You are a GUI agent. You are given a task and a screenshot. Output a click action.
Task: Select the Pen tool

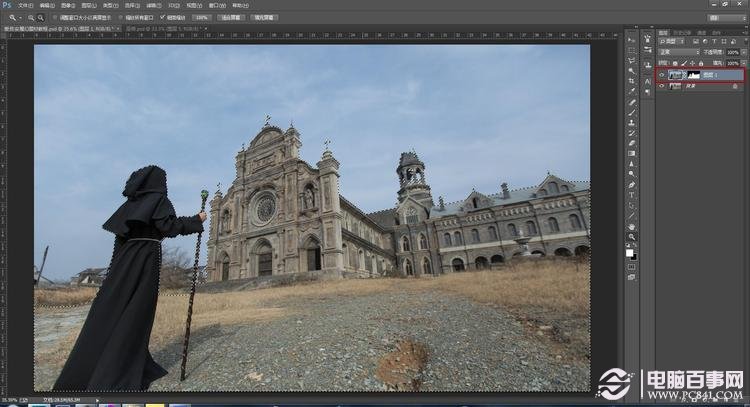tap(632, 185)
